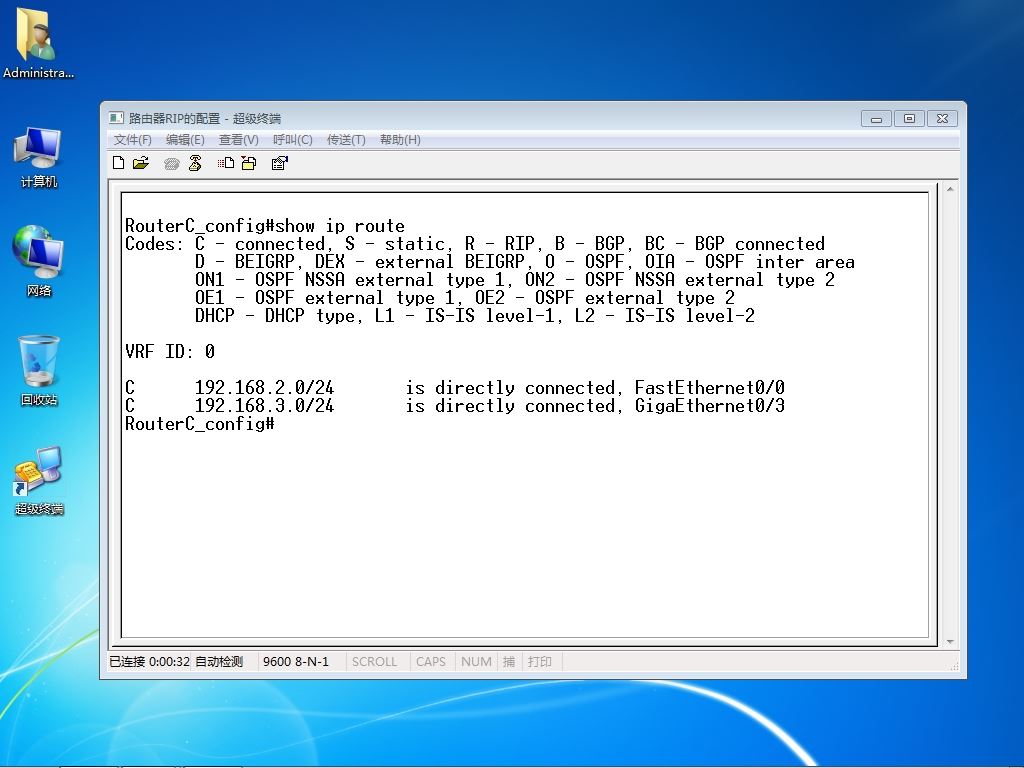Click the 自动检测 status entry

[219, 662]
